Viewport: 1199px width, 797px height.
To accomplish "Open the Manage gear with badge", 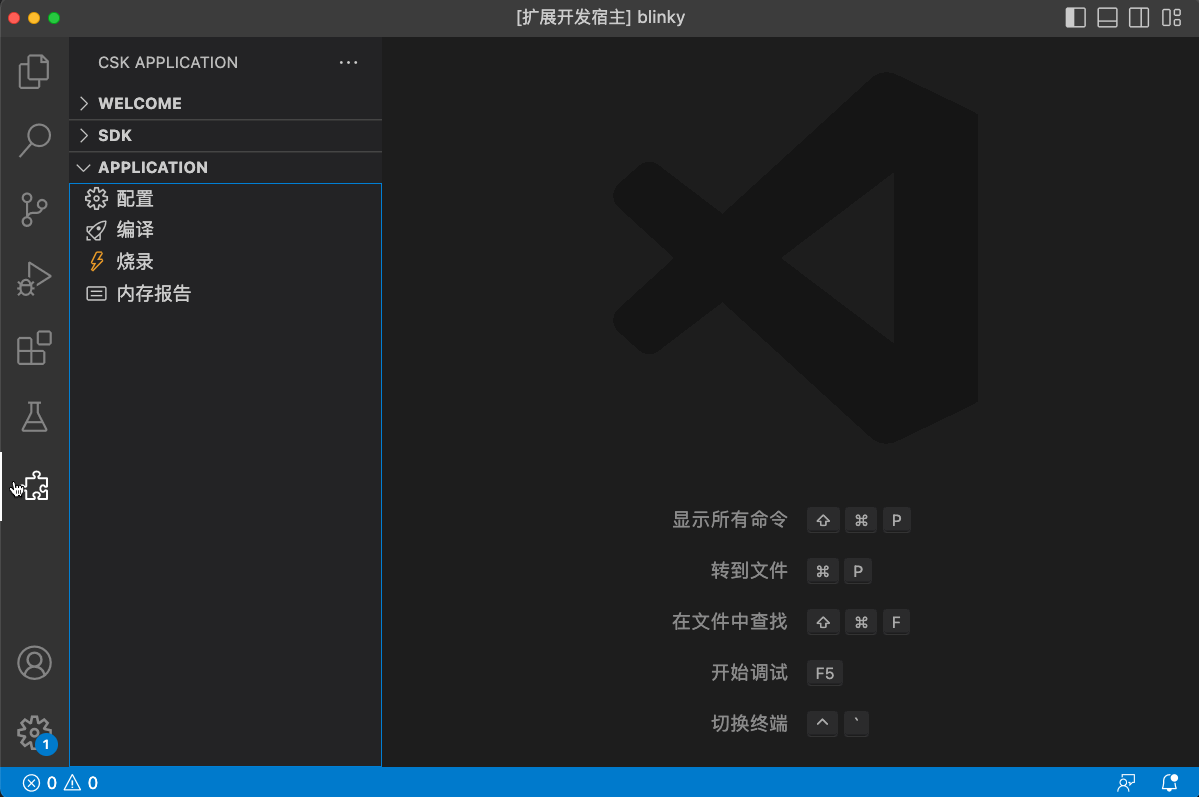I will tap(35, 733).
